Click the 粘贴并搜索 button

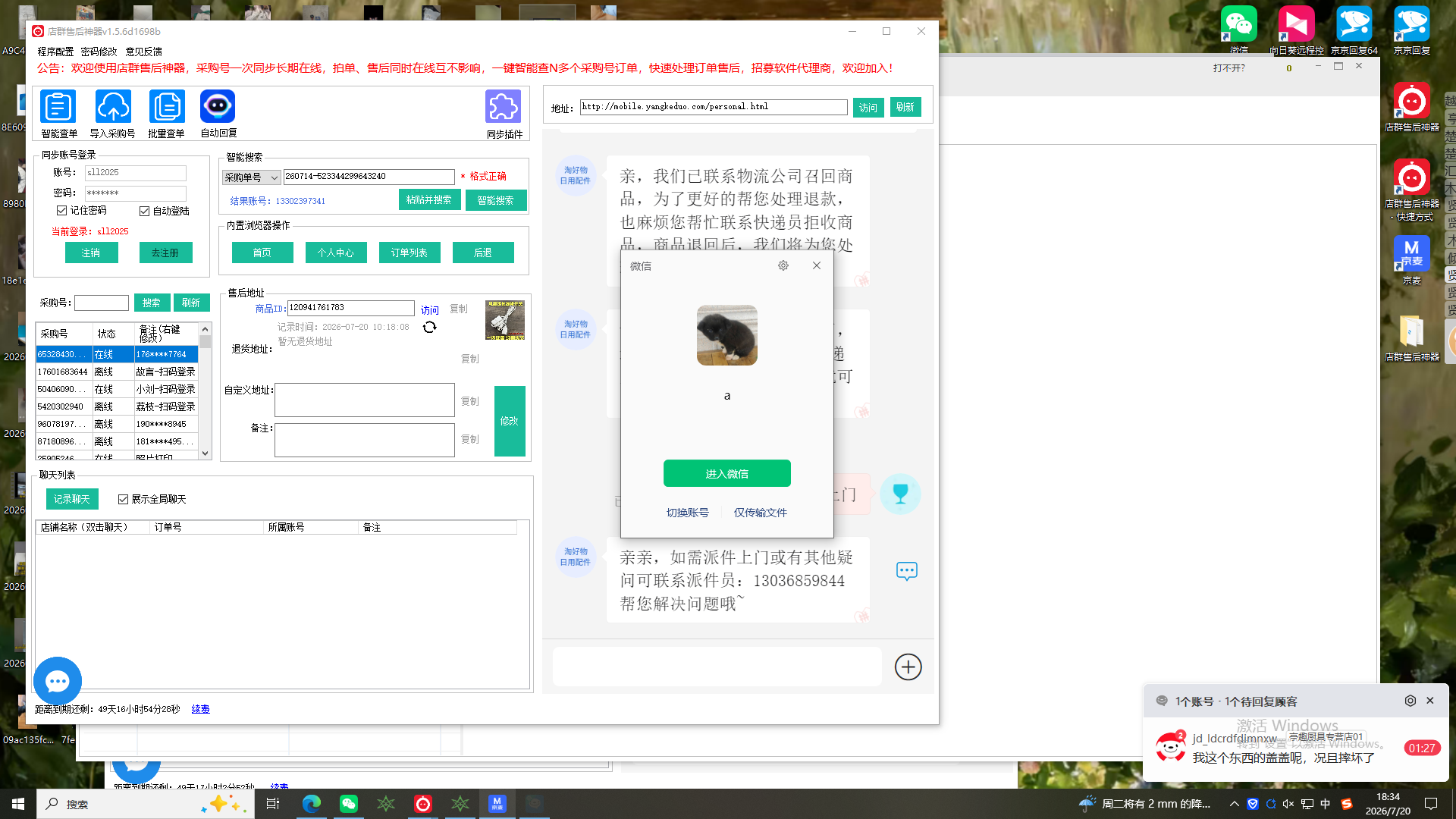click(429, 199)
